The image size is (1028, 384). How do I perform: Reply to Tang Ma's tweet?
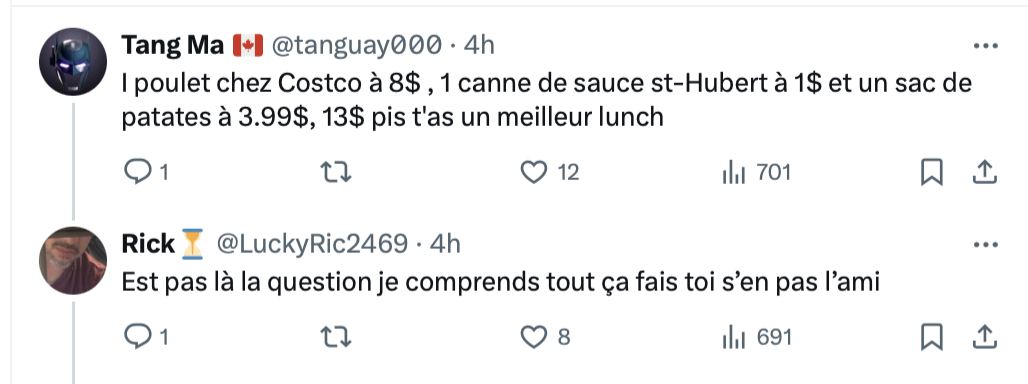point(146,172)
